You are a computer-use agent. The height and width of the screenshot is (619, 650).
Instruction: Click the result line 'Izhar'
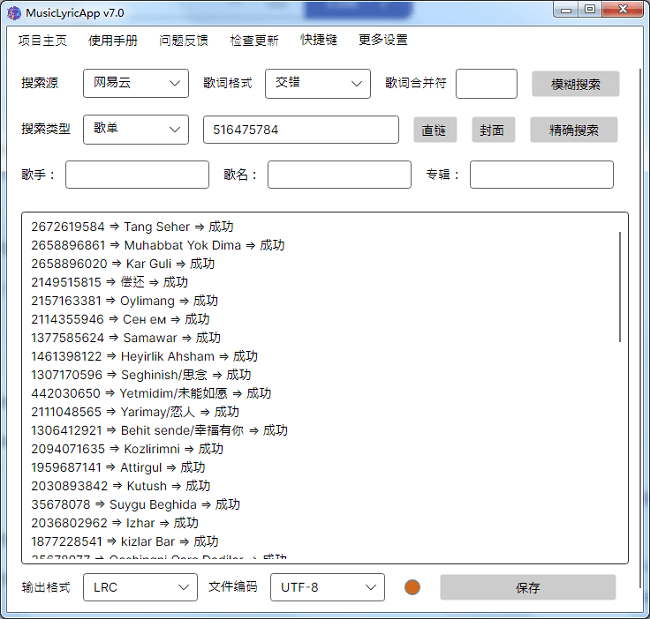click(115, 523)
